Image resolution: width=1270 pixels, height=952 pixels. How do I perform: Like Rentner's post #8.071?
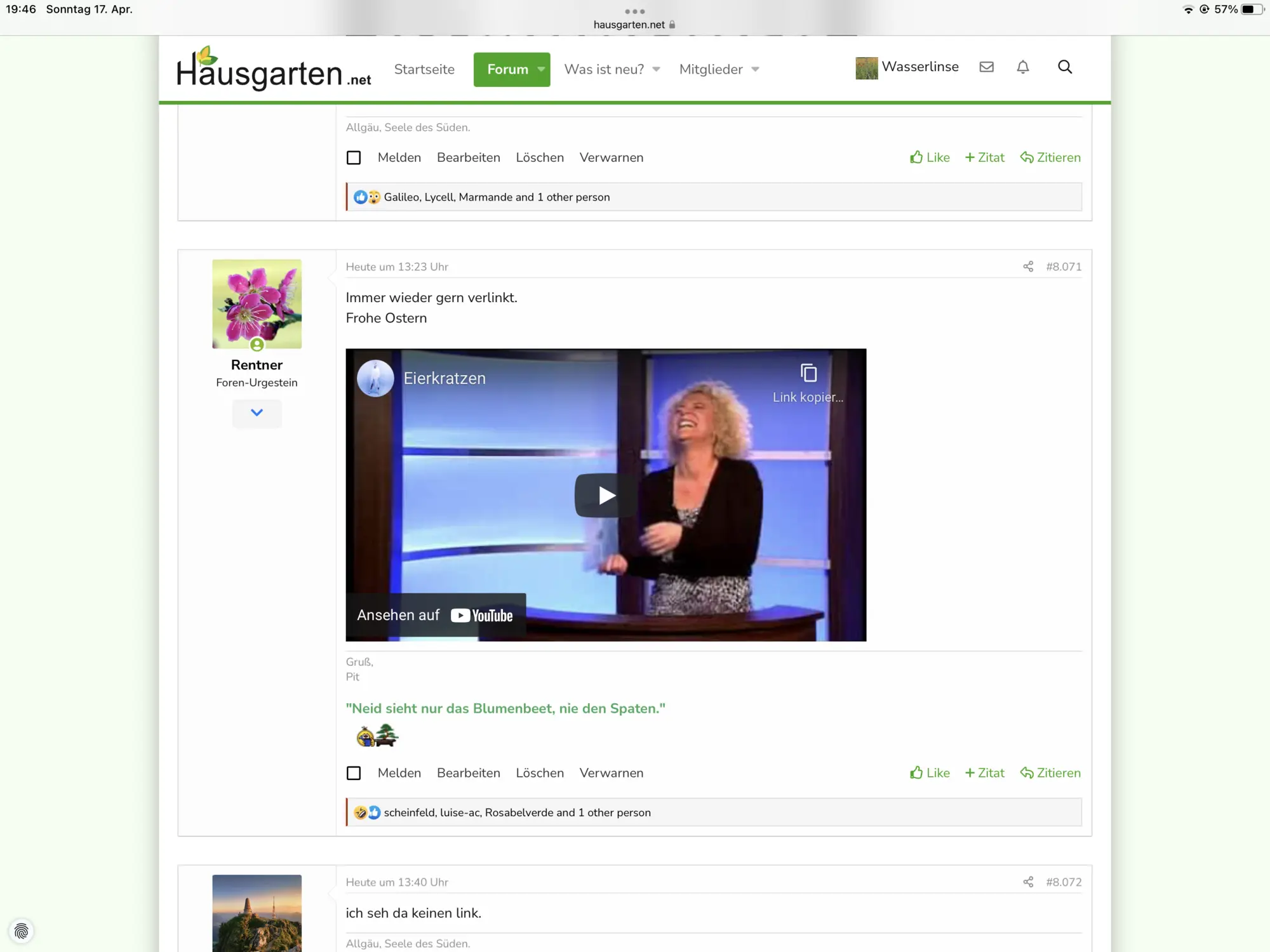click(x=930, y=773)
